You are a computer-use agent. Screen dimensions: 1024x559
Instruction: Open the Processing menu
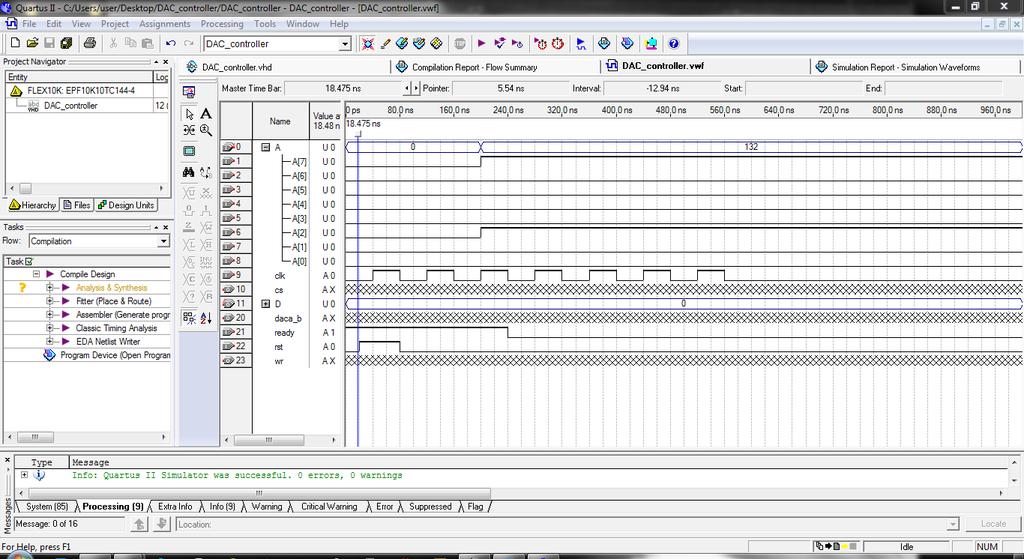point(222,24)
